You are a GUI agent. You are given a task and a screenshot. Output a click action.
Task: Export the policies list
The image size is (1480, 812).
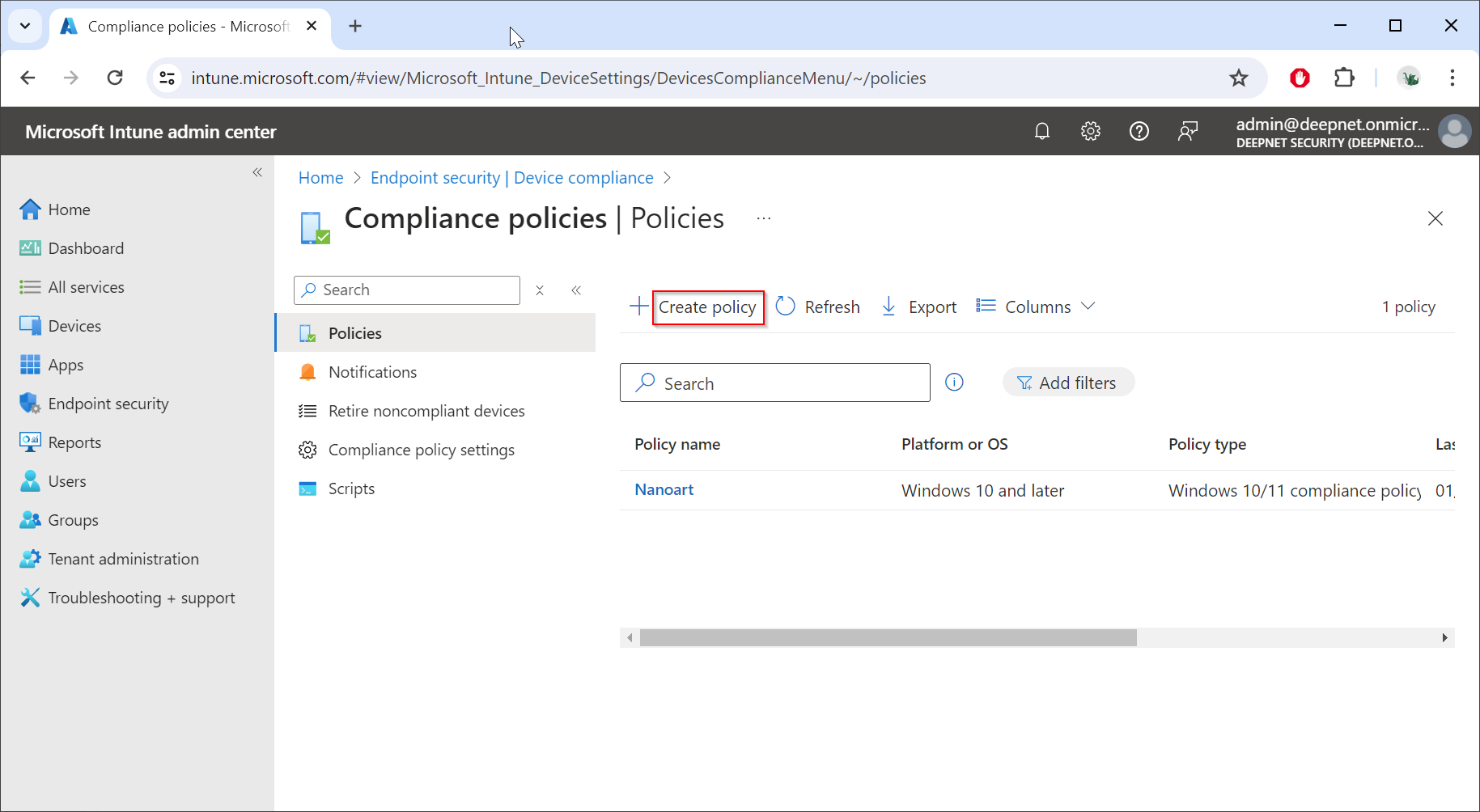[918, 307]
